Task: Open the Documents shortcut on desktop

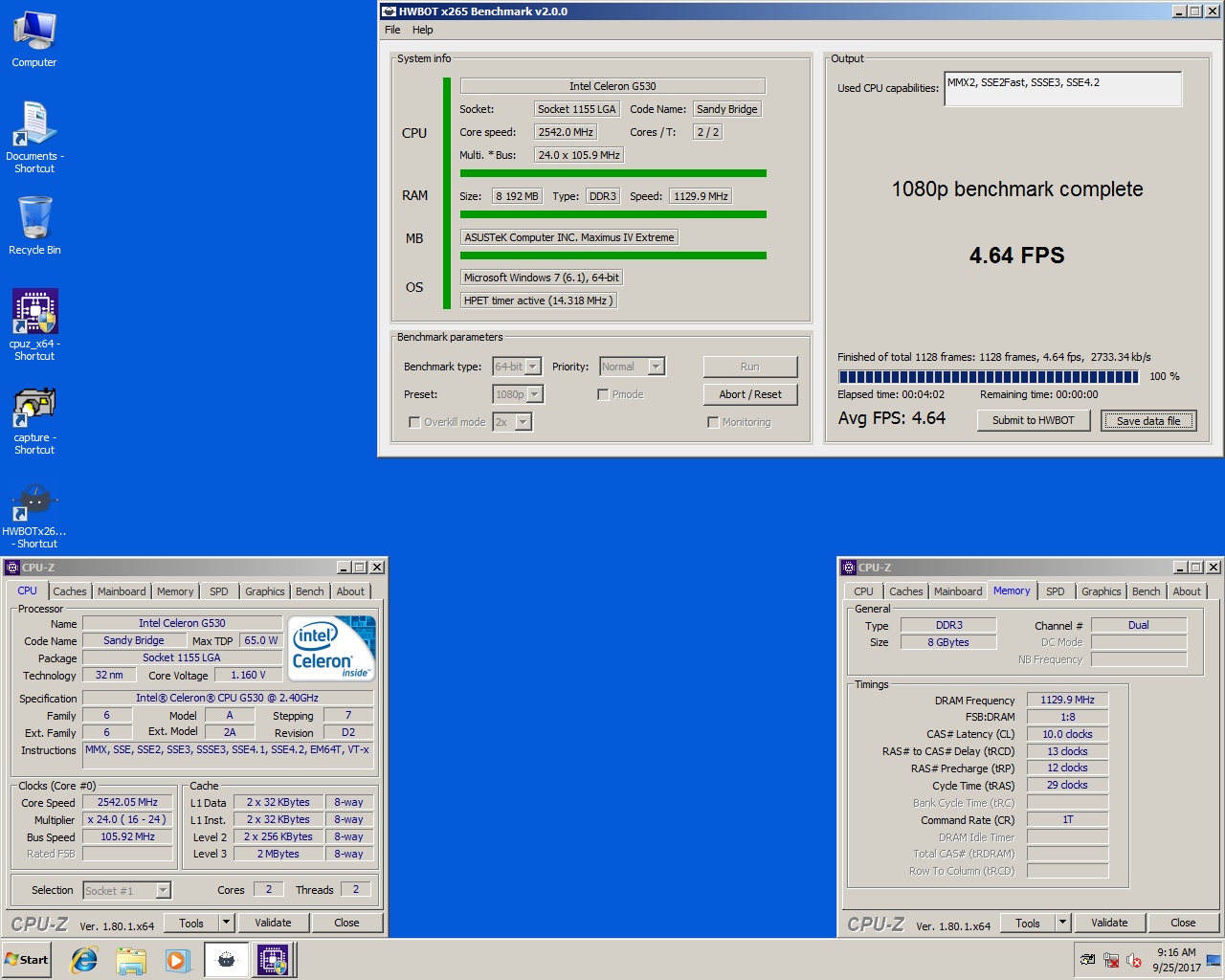Action: coord(34,137)
